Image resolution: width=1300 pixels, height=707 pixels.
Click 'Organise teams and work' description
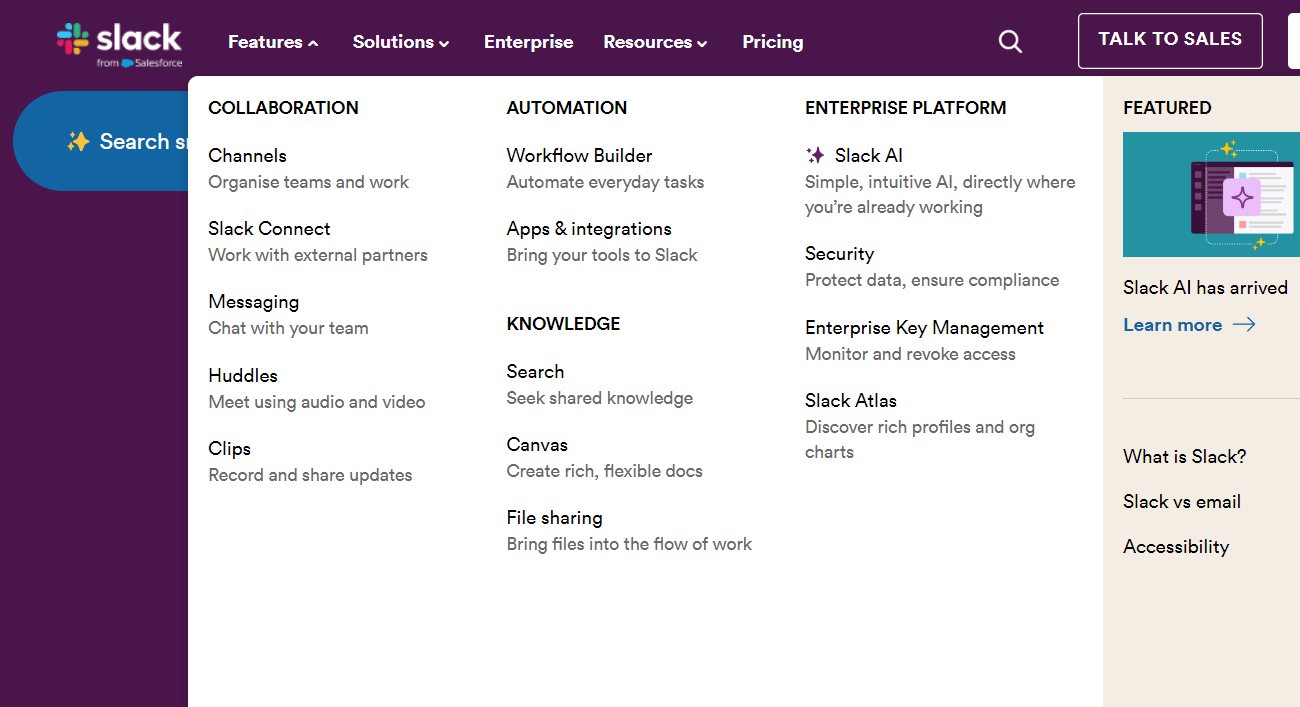tap(308, 182)
